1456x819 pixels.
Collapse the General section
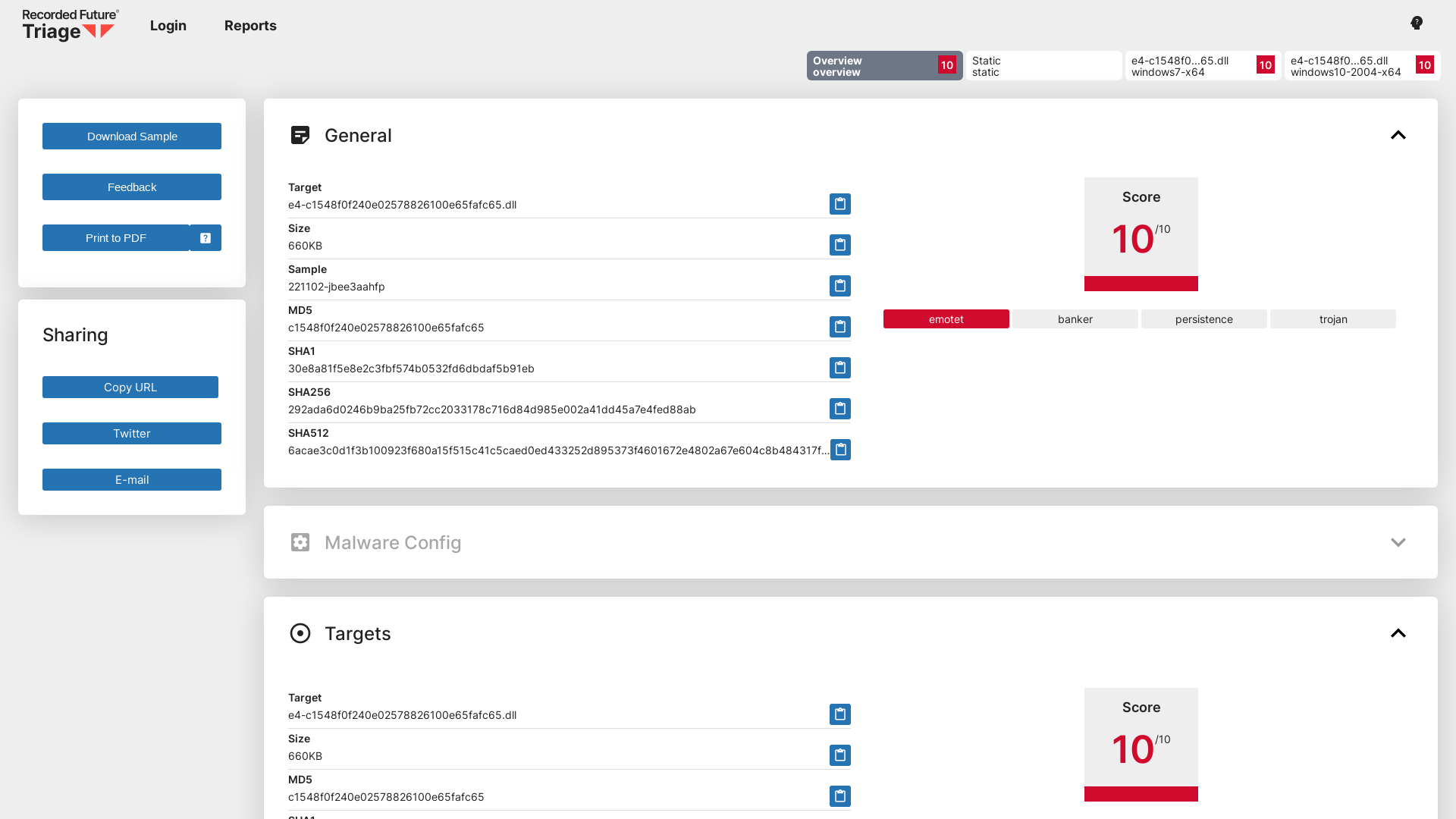click(x=1398, y=135)
